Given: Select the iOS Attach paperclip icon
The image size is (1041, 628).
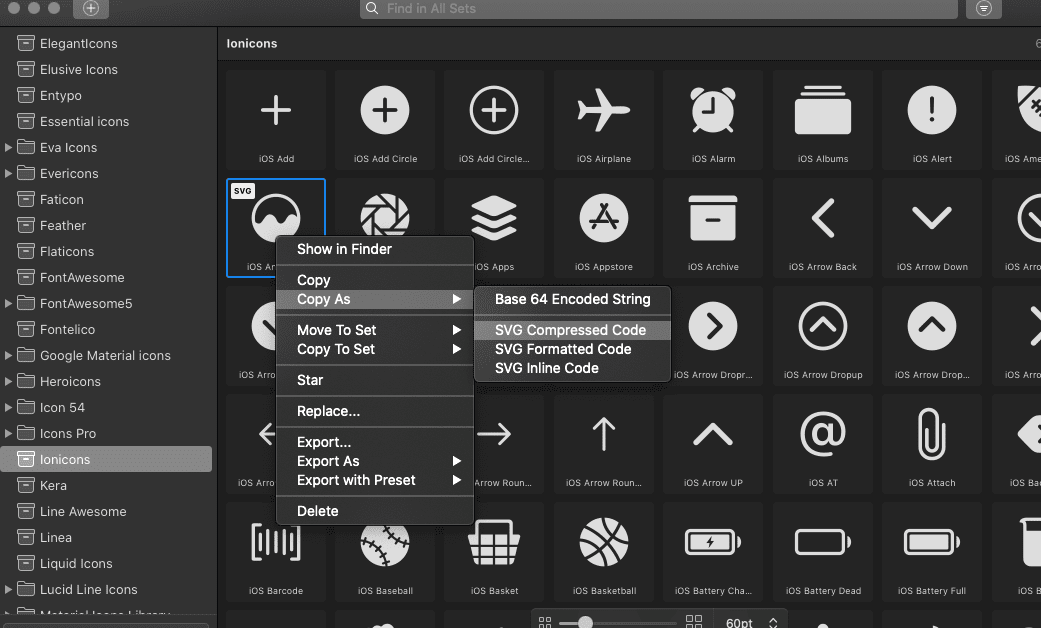Looking at the screenshot, I should coord(932,444).
